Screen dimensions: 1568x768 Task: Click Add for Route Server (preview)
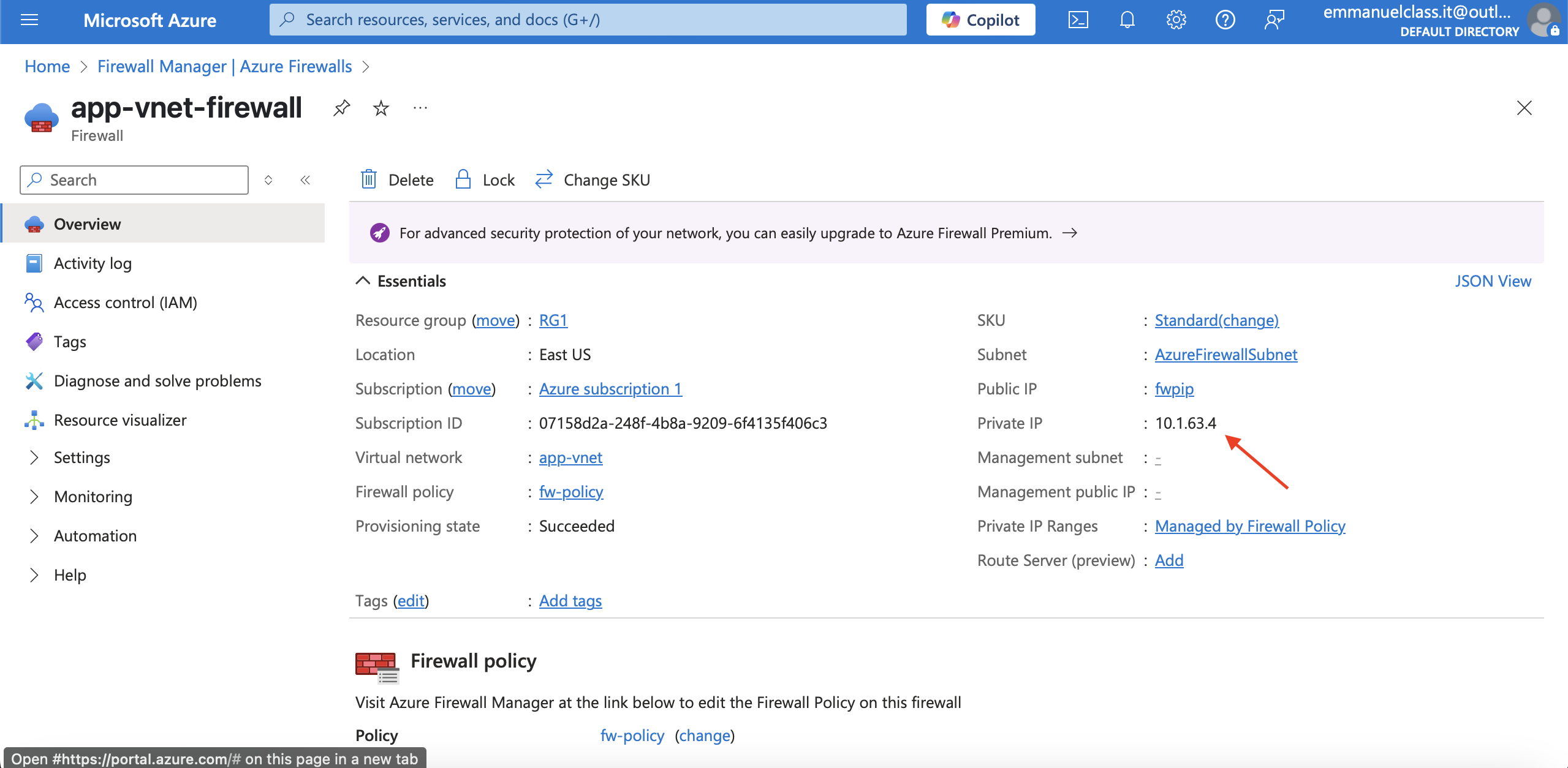click(1169, 560)
